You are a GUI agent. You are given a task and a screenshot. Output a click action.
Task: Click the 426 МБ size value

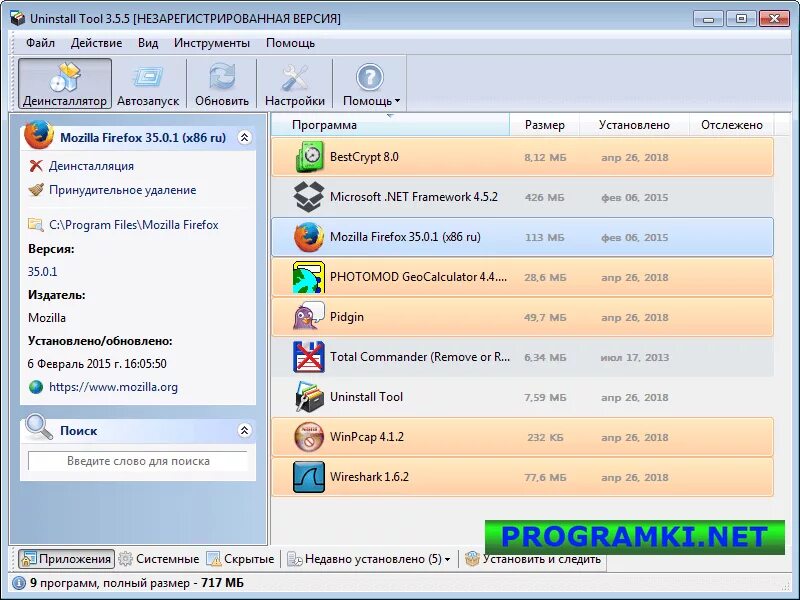[544, 197]
